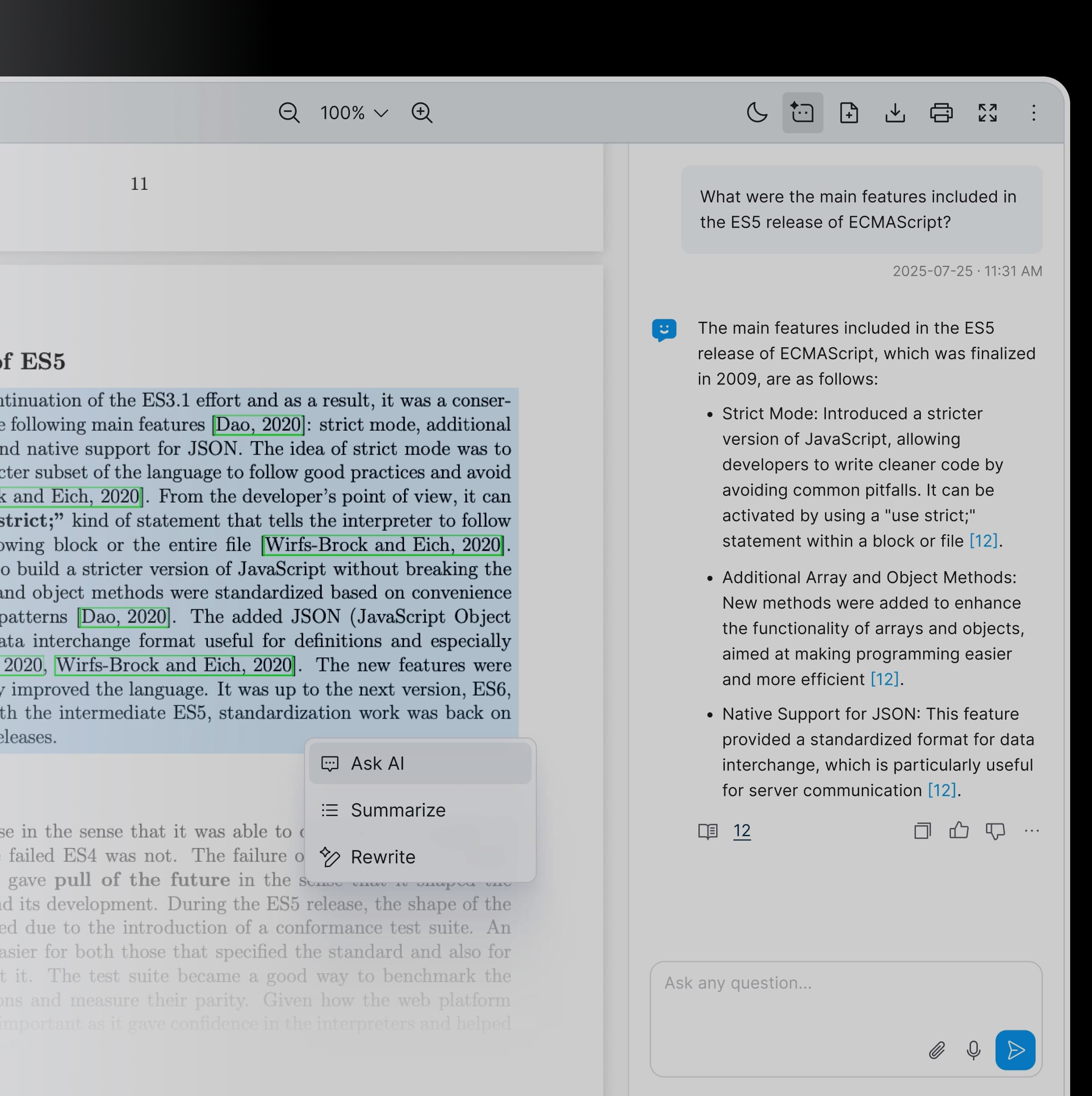
Task: Choose Rewrite in the popup menu
Action: [x=420, y=857]
